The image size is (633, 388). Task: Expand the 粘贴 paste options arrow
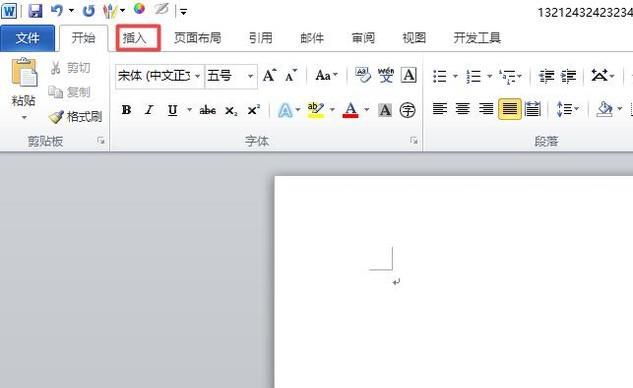[x=24, y=117]
